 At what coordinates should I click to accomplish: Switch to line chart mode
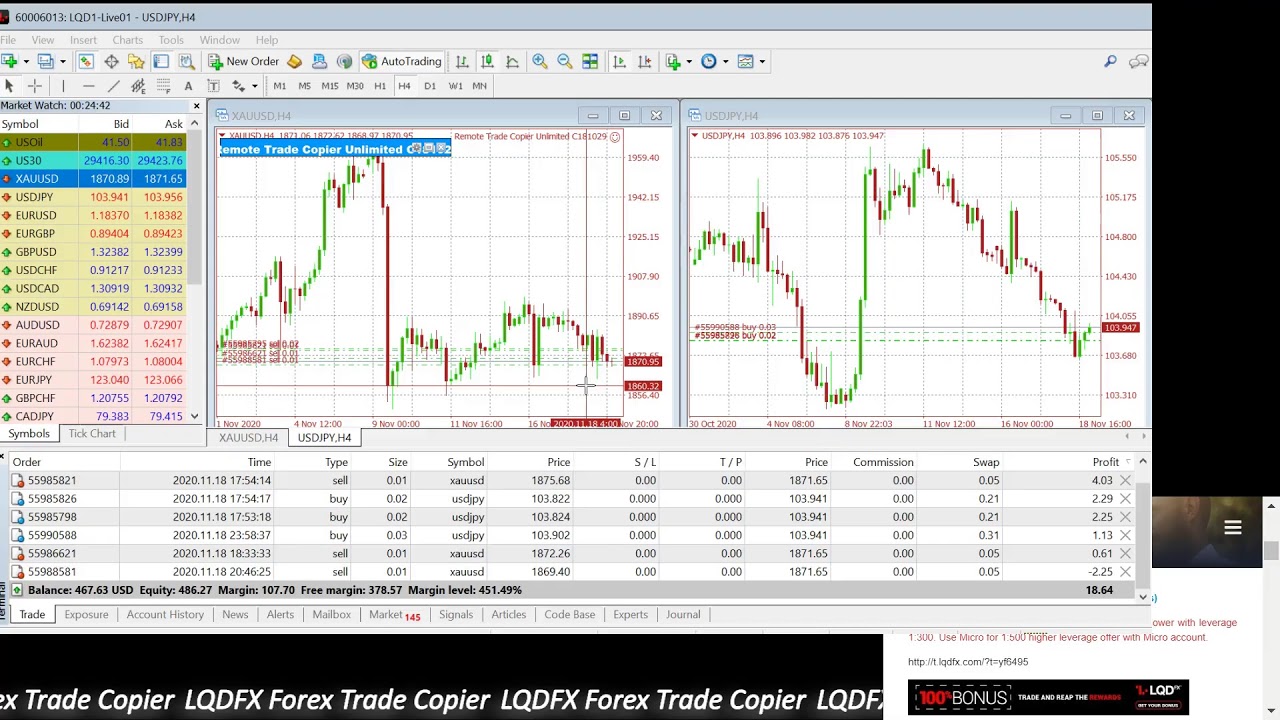pos(512,61)
